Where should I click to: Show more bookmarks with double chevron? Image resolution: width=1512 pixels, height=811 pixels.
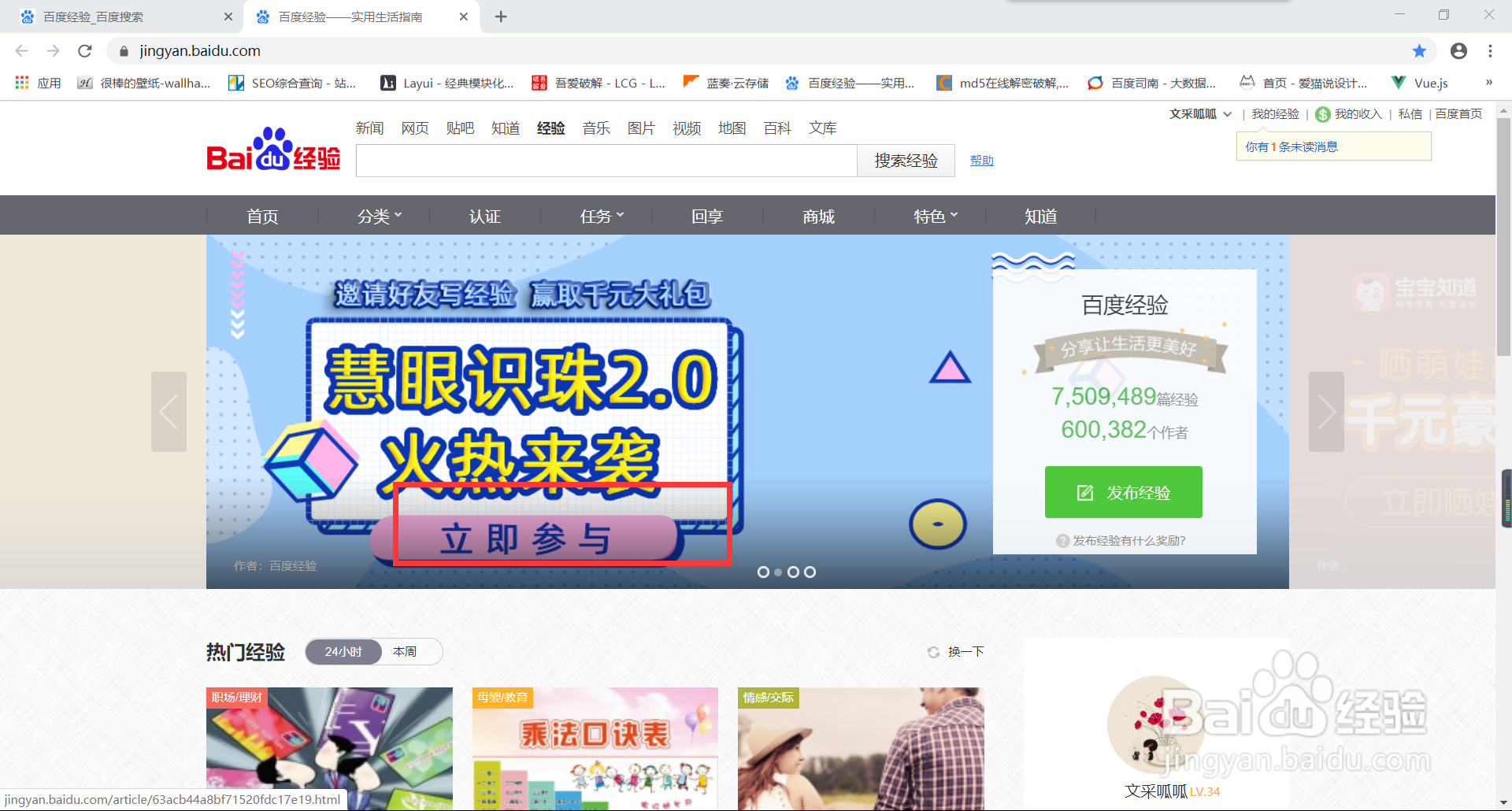tap(1489, 83)
